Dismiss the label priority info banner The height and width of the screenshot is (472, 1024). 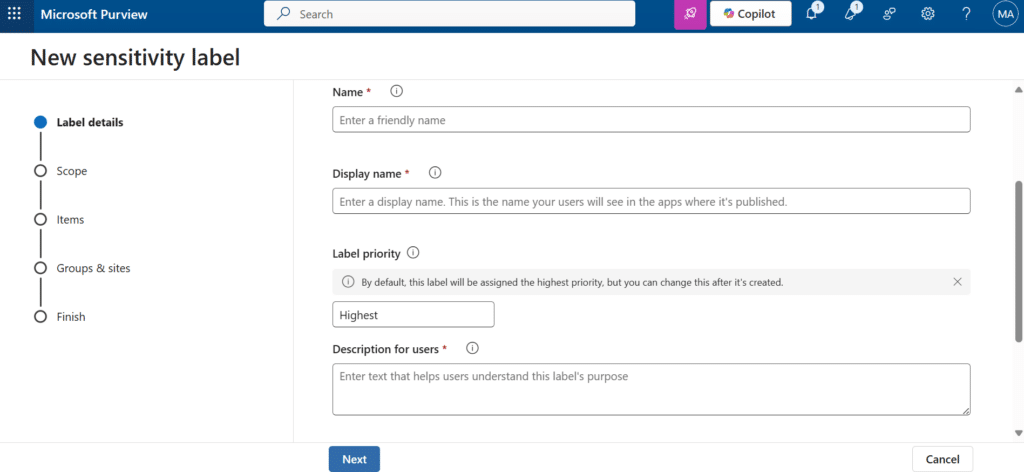pyautogui.click(x=957, y=282)
